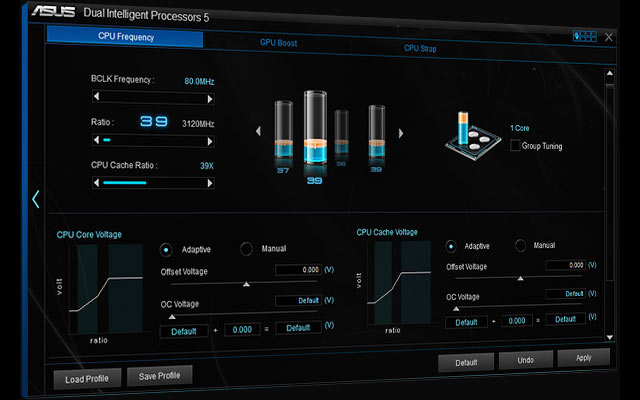Select the rightmost core cylinder in the carousel
The image size is (640, 400).
point(376,135)
